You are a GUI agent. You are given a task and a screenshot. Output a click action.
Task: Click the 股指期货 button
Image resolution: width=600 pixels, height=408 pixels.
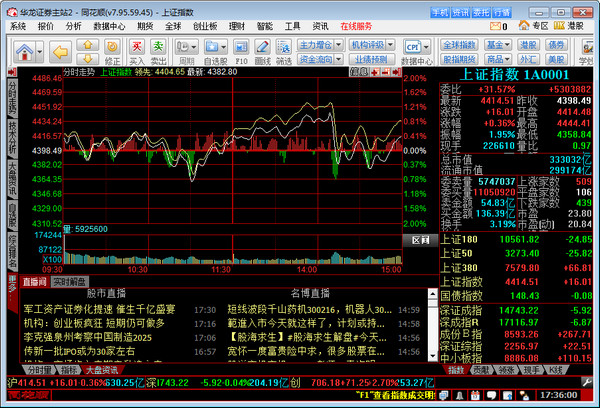tap(459, 59)
